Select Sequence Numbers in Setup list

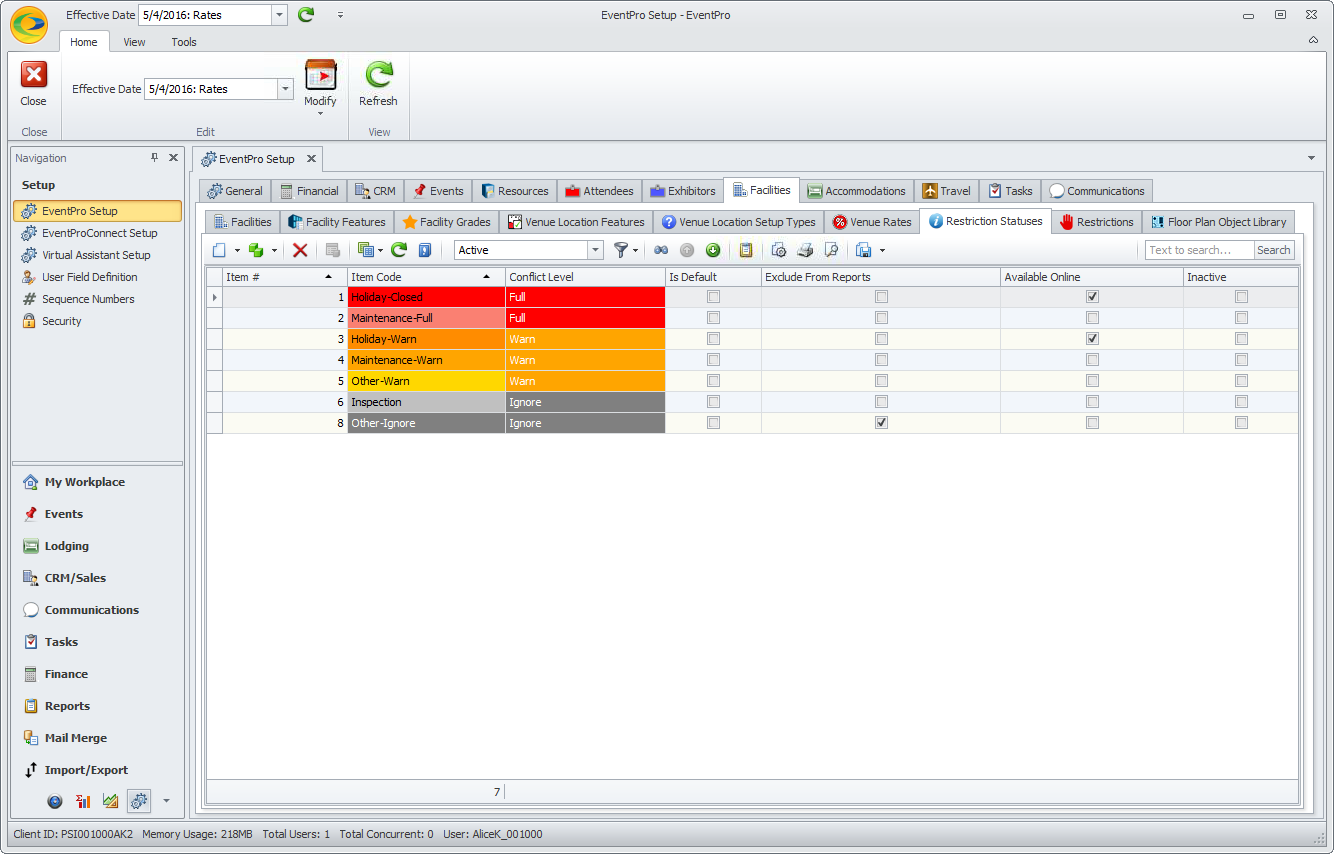point(88,299)
